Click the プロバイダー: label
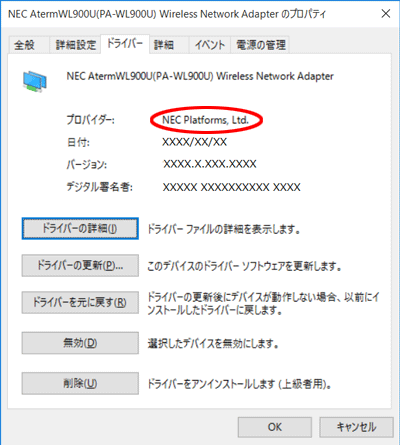Viewport: 400px width, 445px height. pos(91,120)
